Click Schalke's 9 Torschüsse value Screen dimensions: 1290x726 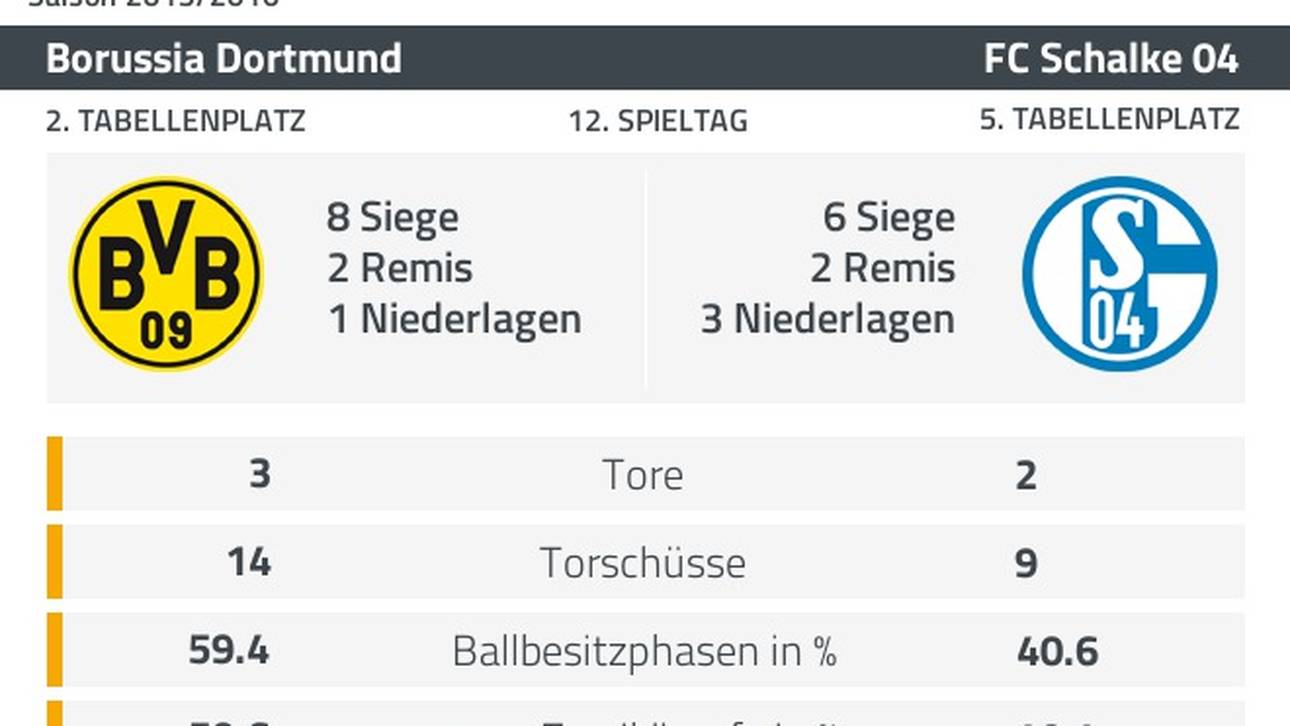coord(1026,563)
